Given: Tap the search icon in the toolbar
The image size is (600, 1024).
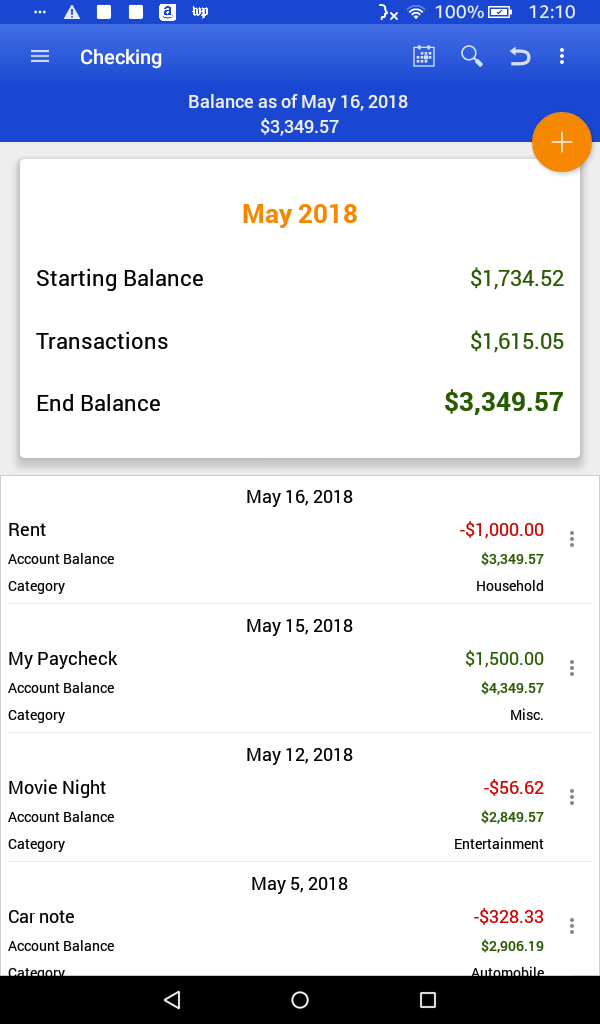Looking at the screenshot, I should 471,57.
